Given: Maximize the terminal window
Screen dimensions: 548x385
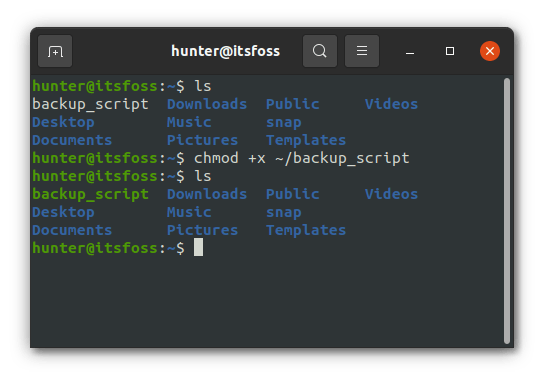Looking at the screenshot, I should 450,51.
